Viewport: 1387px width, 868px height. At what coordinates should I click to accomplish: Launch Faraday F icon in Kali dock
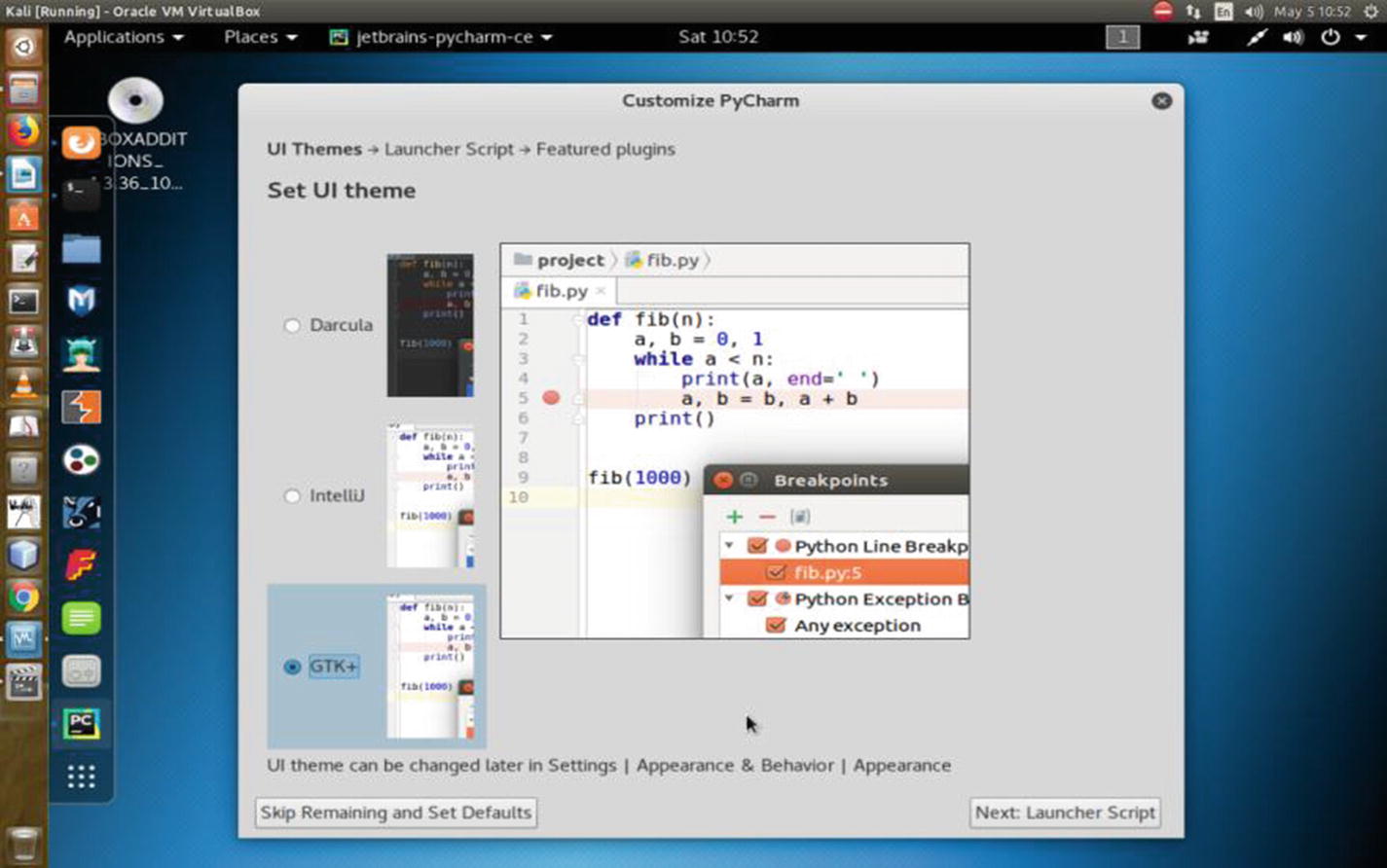point(81,564)
